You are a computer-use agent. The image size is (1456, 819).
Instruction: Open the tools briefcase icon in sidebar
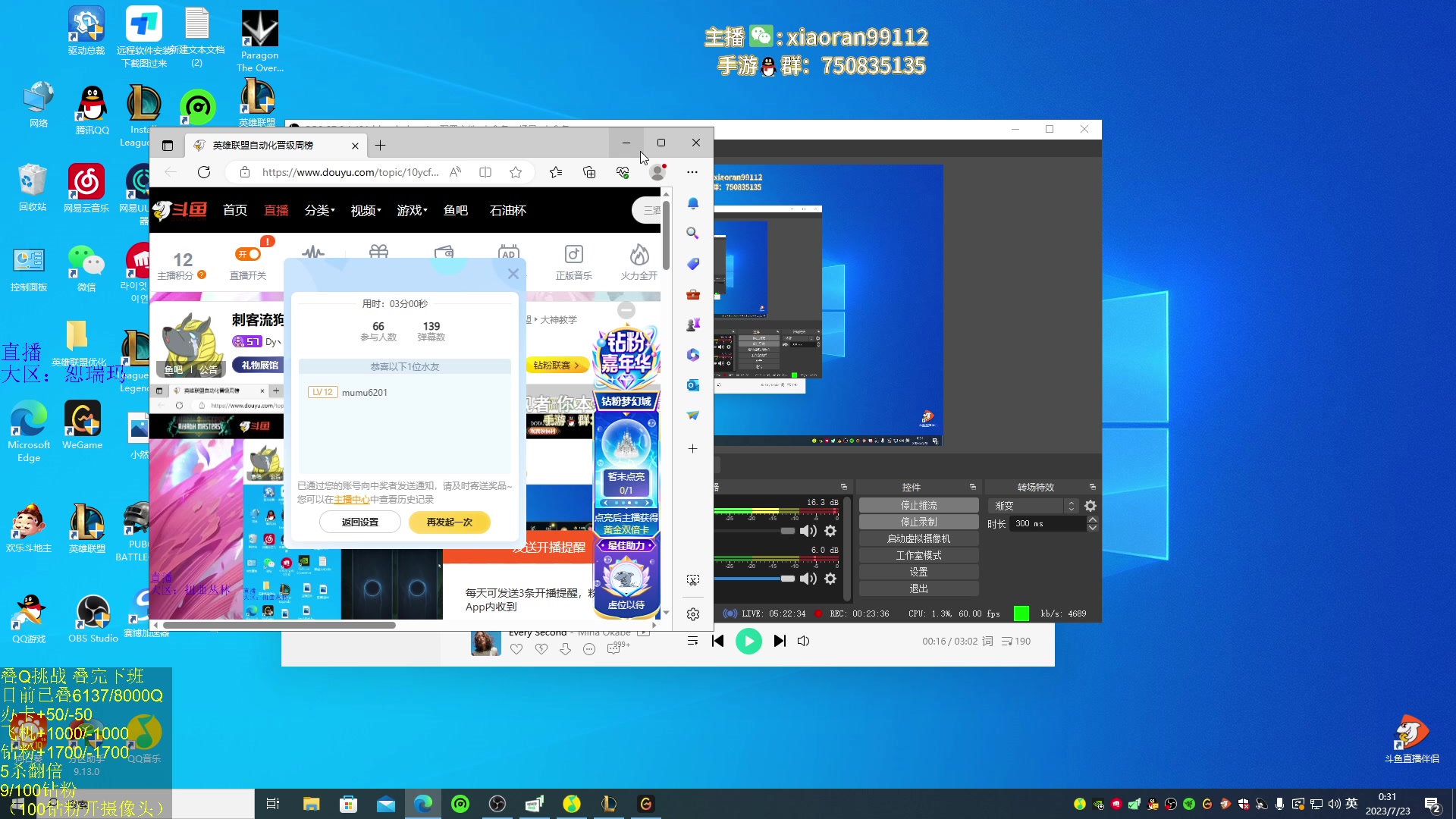pos(692,294)
